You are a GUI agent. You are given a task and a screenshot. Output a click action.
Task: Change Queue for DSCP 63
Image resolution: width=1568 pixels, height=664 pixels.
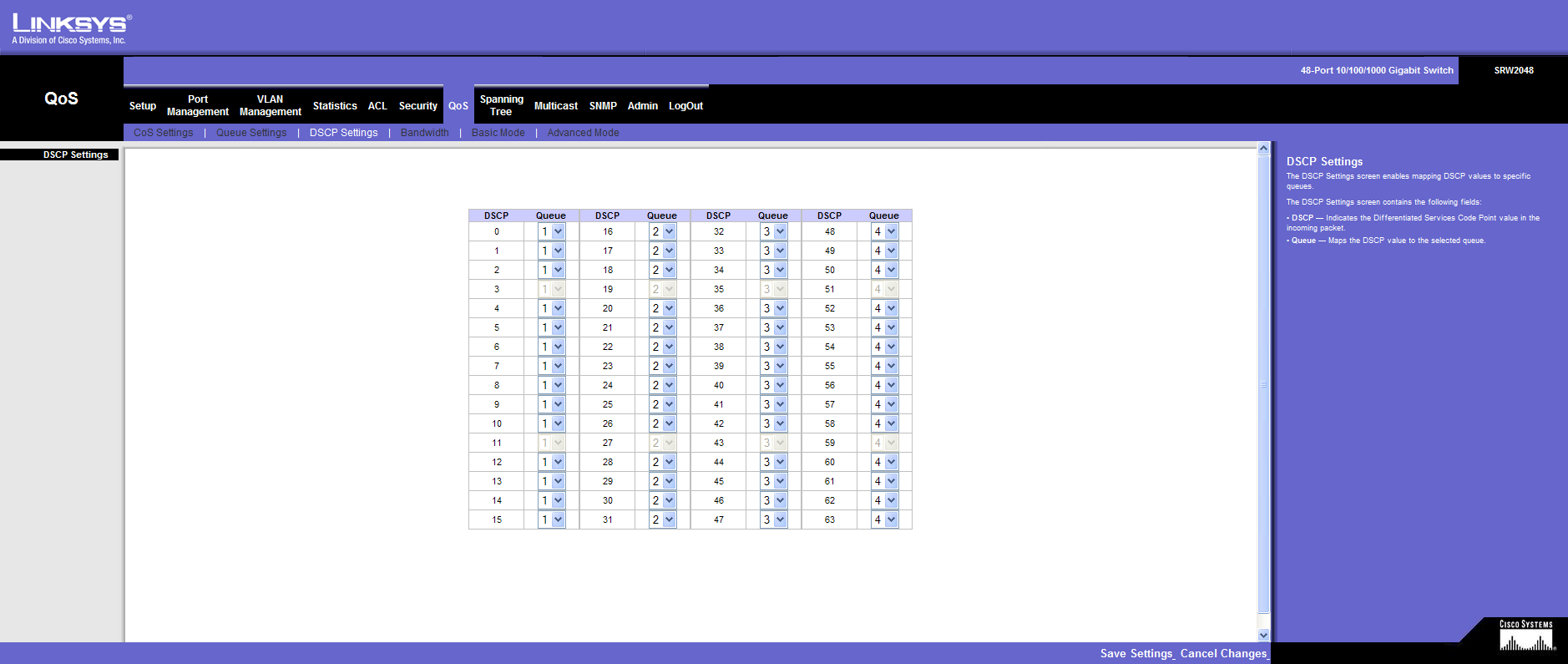point(884,520)
